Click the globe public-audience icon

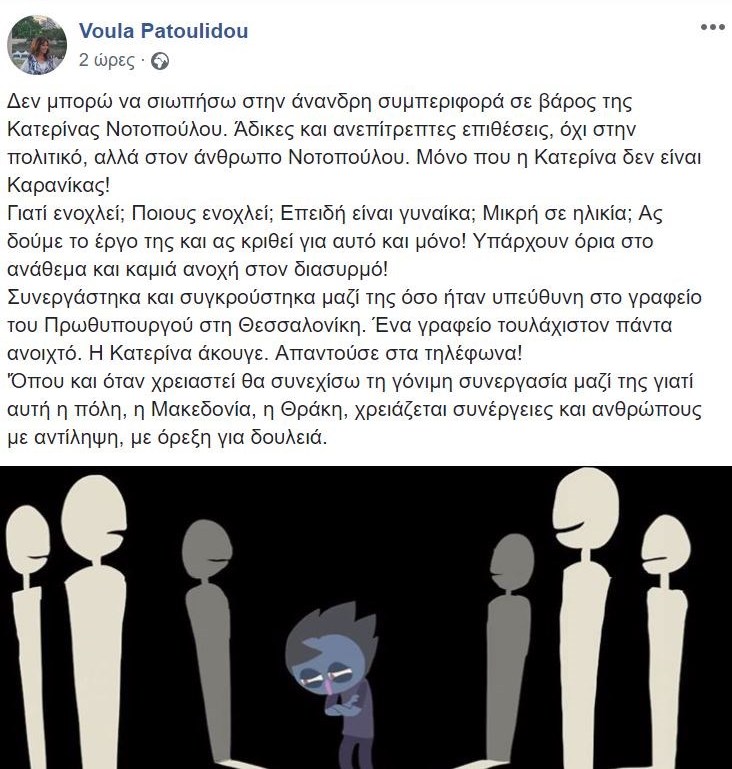[160, 61]
